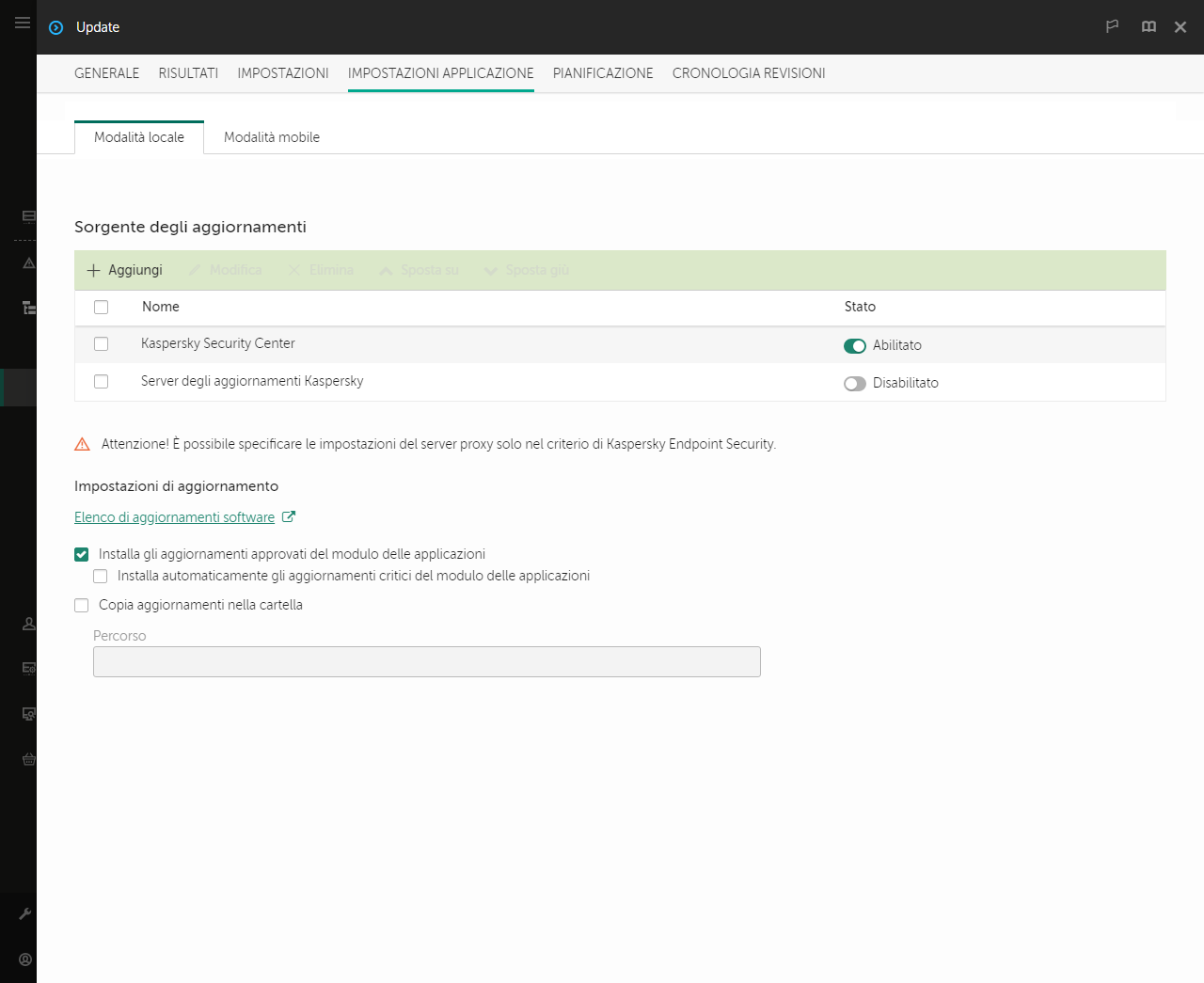
Task: Uncheck Installa gli aggiornamenti approvati checkbox
Action: (x=82, y=555)
